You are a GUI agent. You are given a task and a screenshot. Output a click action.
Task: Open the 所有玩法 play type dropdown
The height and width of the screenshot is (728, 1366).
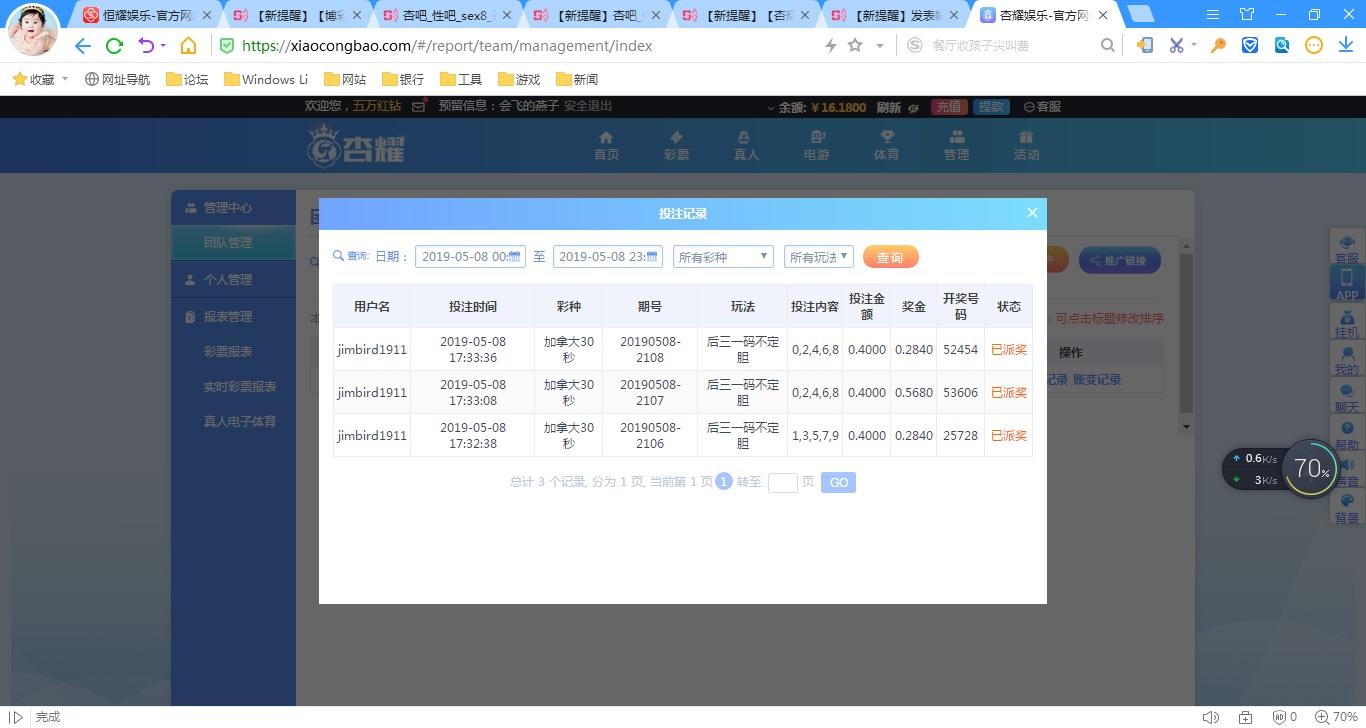(818, 256)
